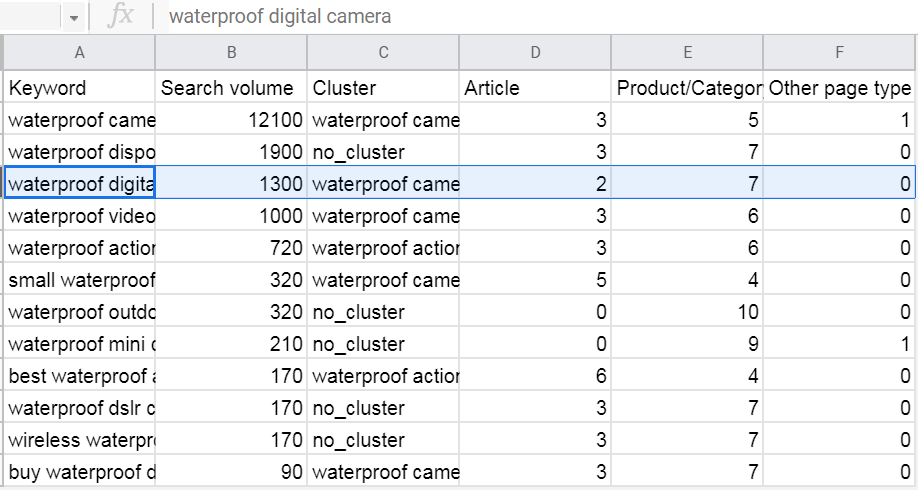Select the "Other page type" header cell

(840, 88)
